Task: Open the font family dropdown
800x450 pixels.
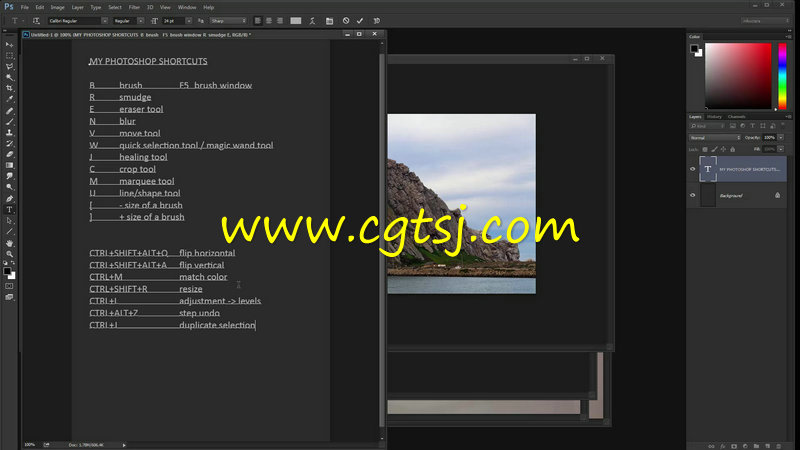Action: (x=105, y=21)
